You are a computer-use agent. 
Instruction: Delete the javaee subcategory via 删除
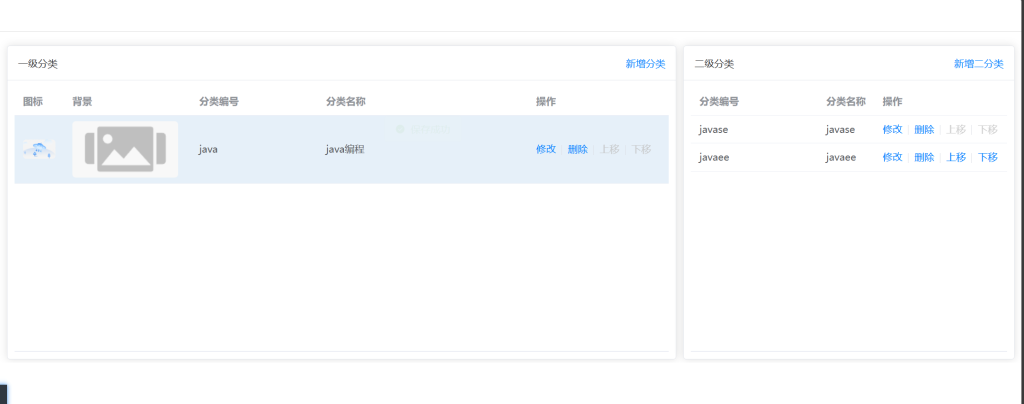click(924, 157)
